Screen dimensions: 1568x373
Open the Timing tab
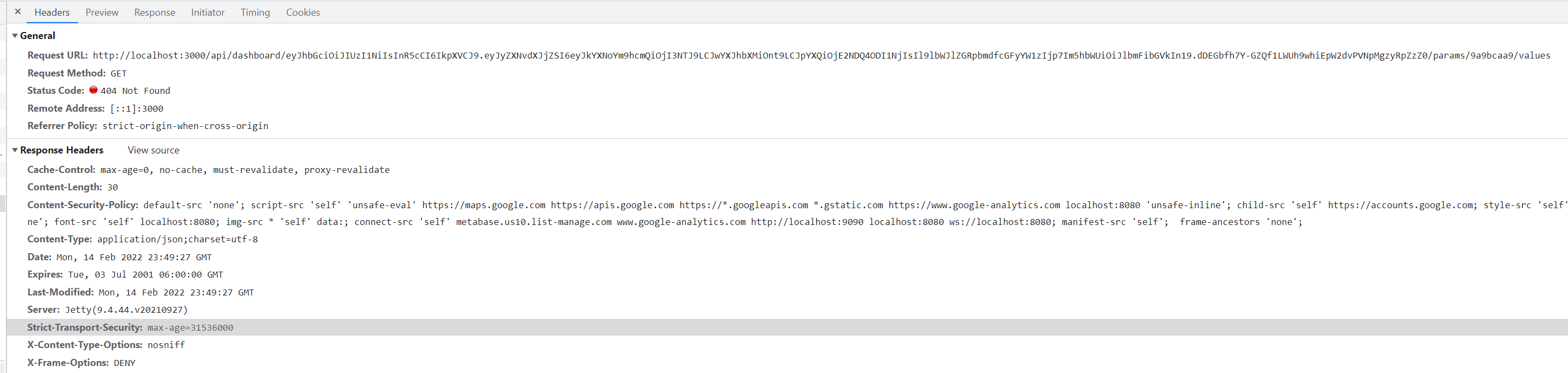(255, 12)
